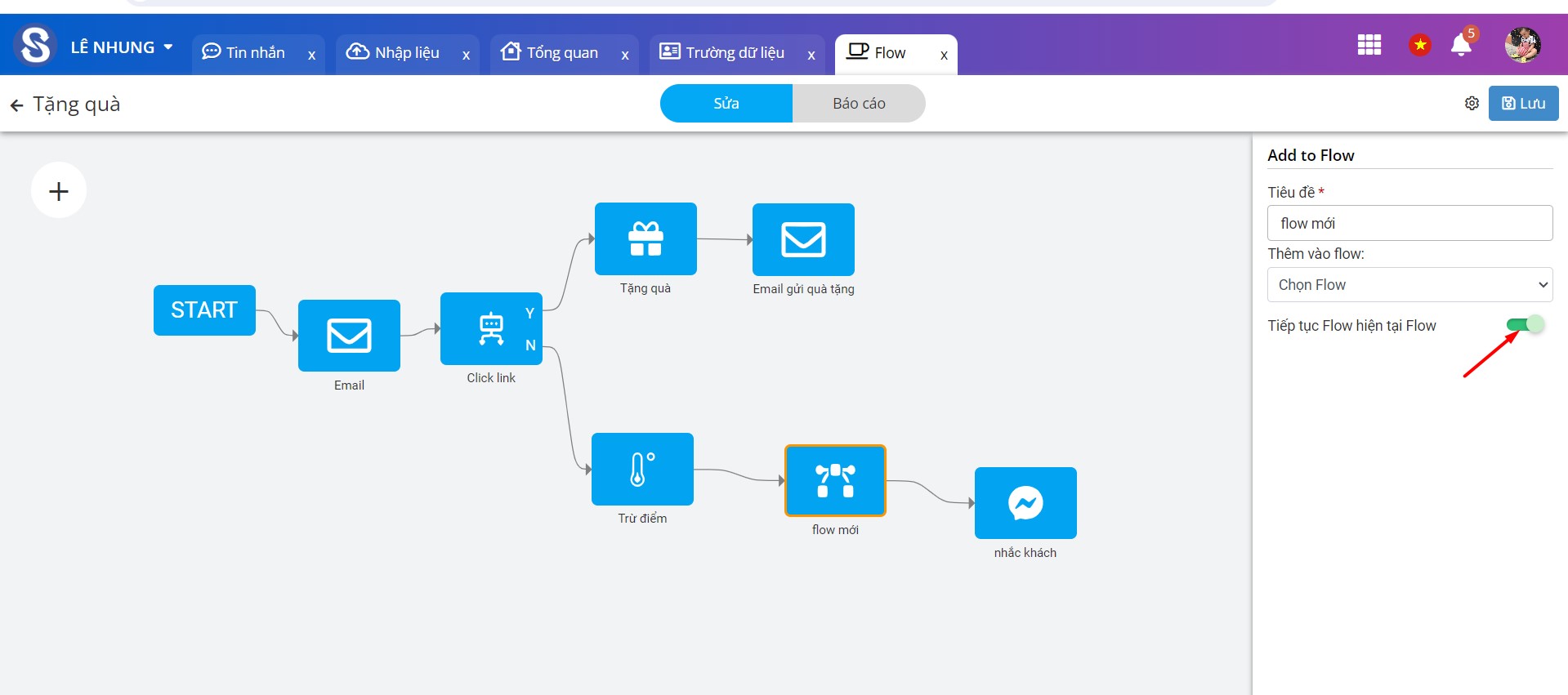The image size is (1568, 695).
Task: Close the Flow tab
Action: point(944,55)
